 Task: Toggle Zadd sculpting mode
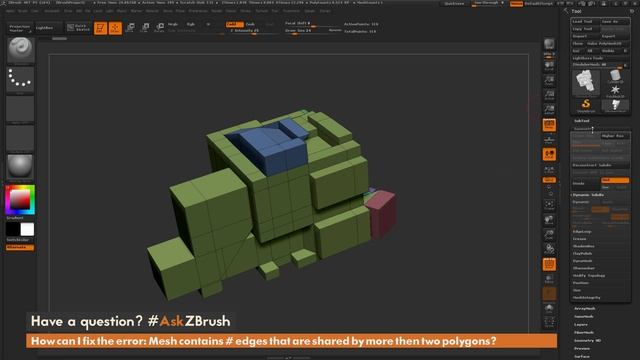(x=235, y=24)
